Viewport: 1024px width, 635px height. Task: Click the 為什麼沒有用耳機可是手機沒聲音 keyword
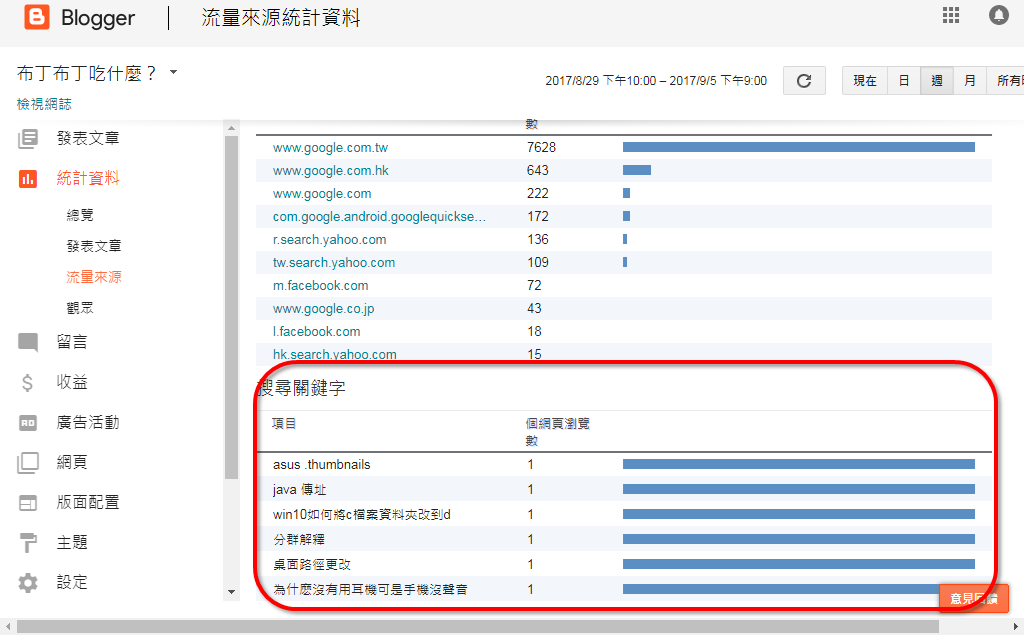tap(370, 589)
